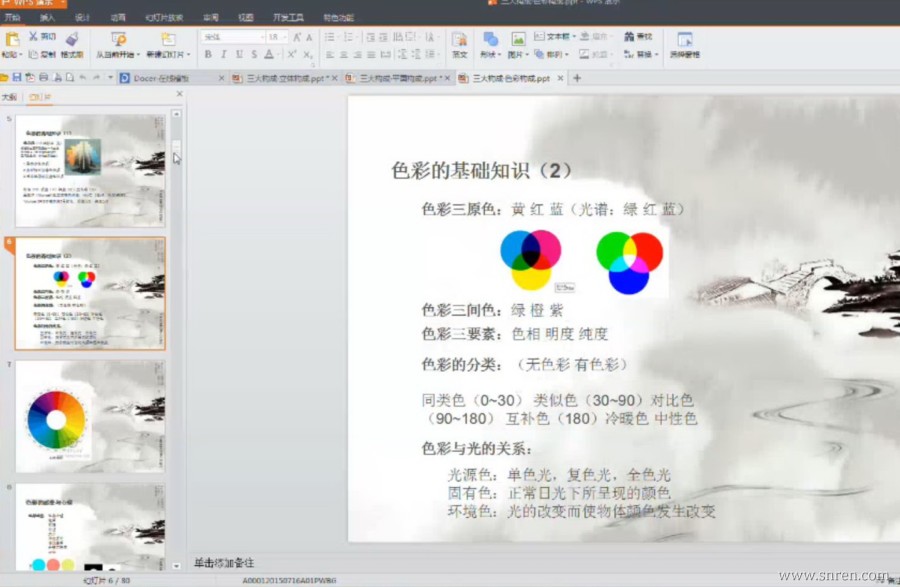This screenshot has width=900, height=587.
Task: Toggle Bold formatting
Action: tap(208, 55)
